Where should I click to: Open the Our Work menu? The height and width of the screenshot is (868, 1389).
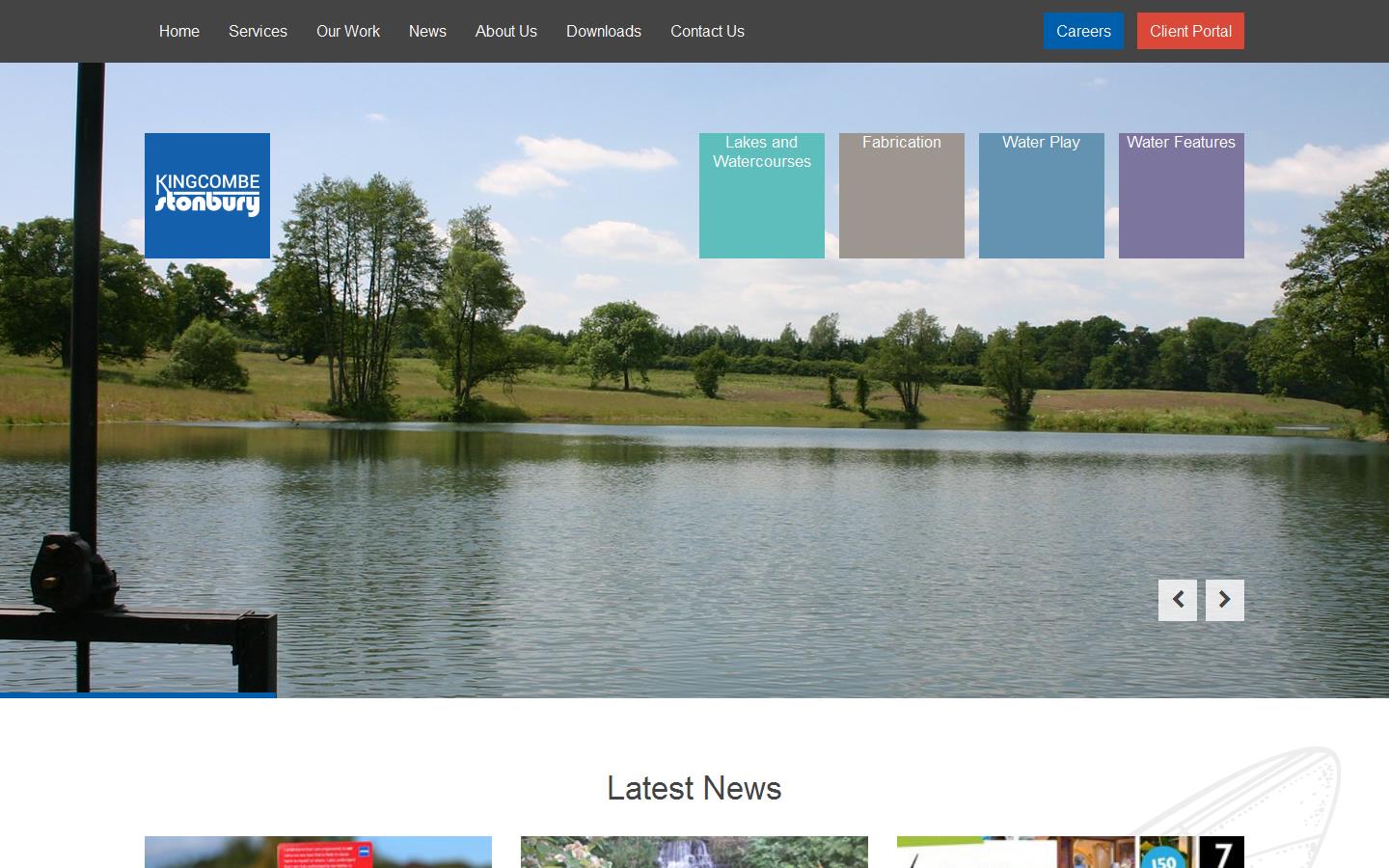tap(347, 31)
